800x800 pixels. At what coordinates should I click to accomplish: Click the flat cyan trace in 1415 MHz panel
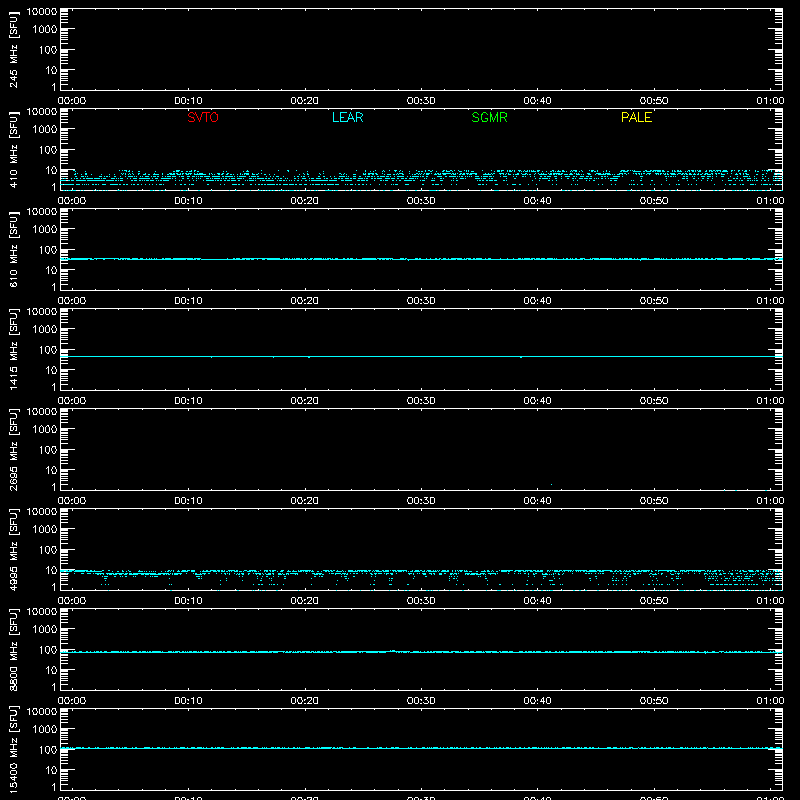click(421, 357)
